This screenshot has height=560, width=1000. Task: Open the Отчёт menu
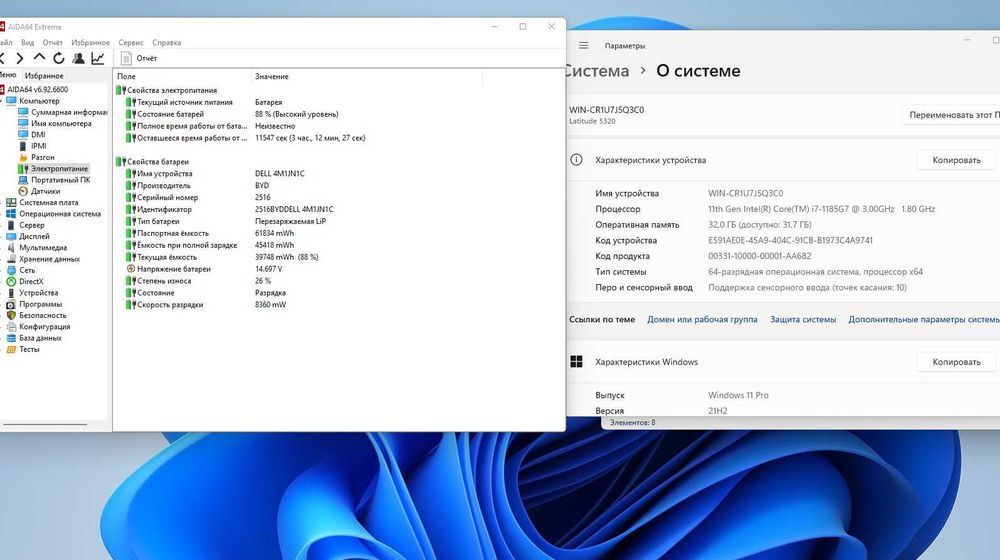click(53, 43)
